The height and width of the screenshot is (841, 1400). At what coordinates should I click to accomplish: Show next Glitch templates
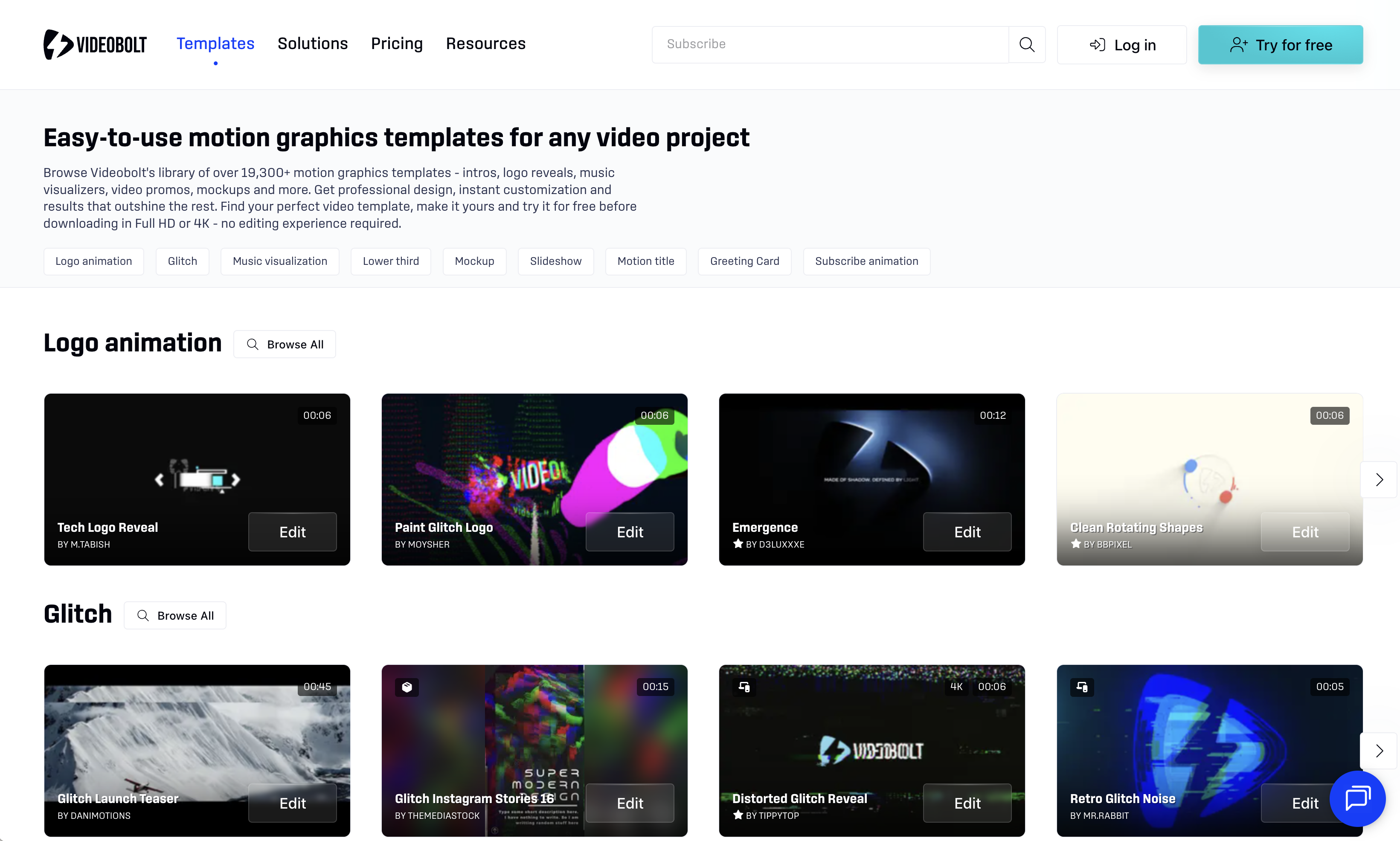click(1379, 751)
